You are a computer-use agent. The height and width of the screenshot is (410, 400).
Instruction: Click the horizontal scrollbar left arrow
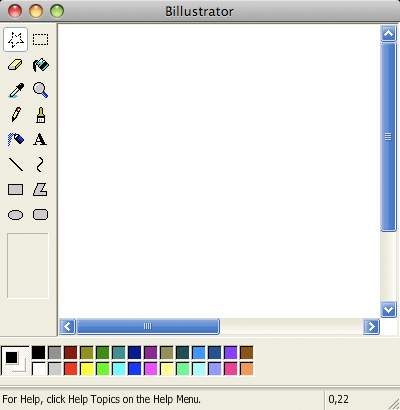pyautogui.click(x=67, y=326)
